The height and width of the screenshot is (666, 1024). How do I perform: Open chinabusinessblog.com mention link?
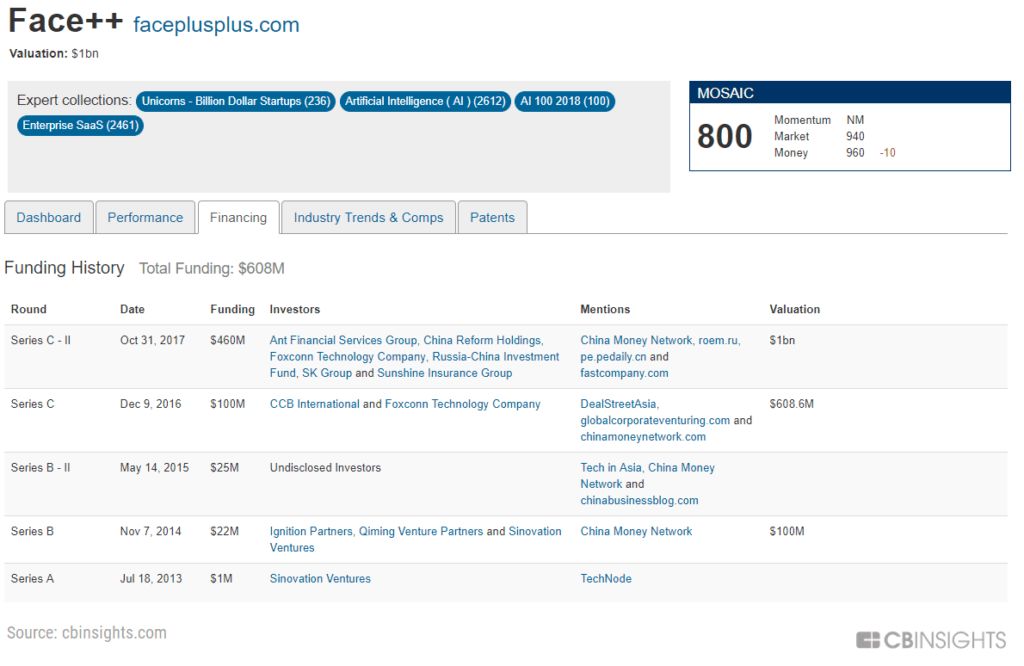point(639,500)
